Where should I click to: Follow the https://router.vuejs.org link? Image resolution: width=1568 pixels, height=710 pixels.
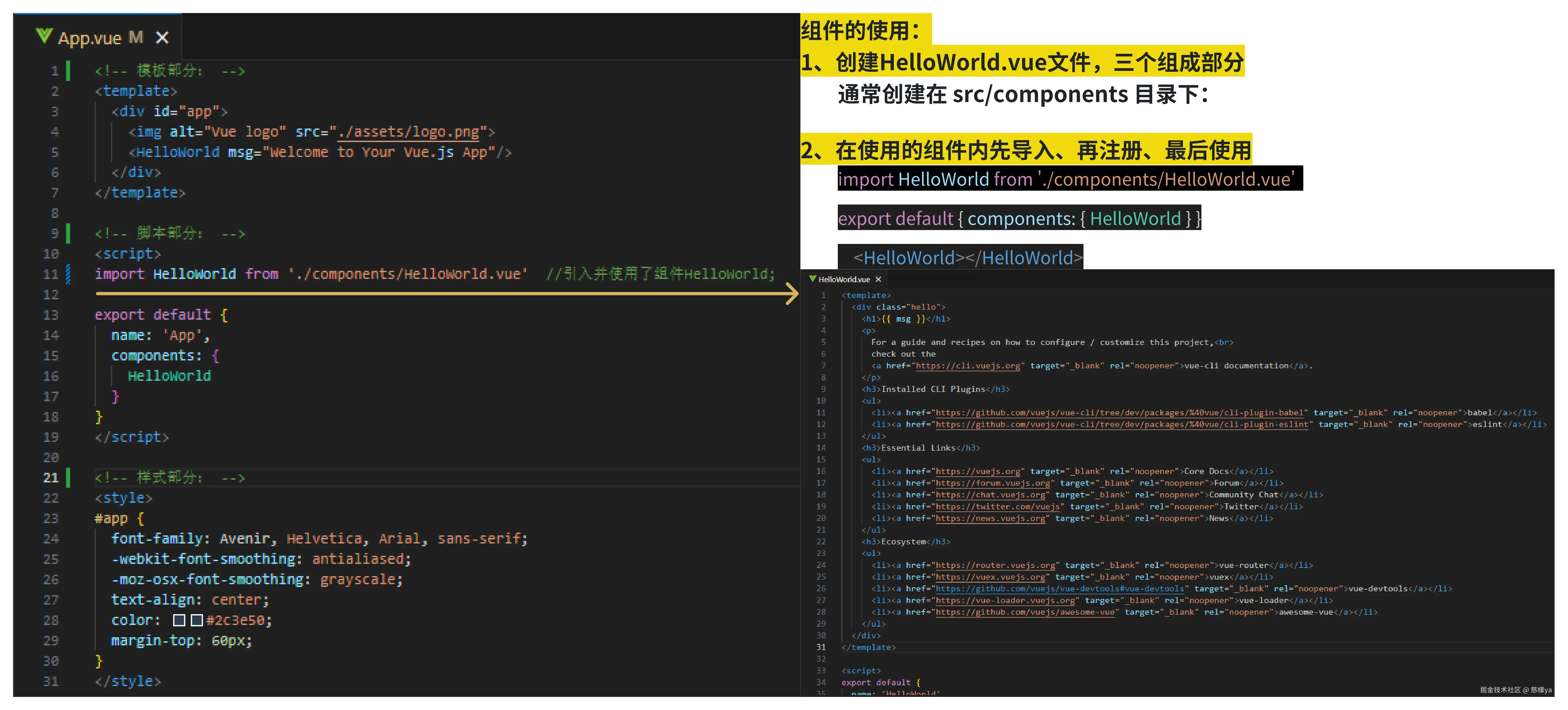(x=995, y=565)
